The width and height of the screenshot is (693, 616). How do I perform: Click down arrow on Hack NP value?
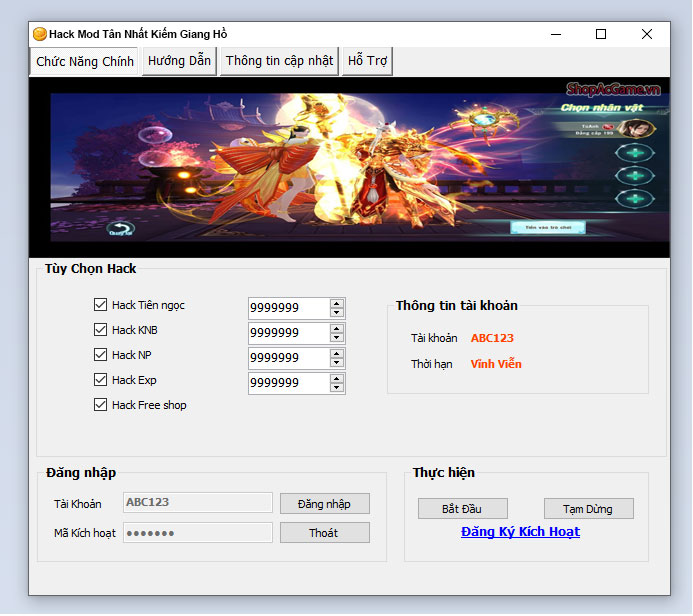tap(337, 363)
